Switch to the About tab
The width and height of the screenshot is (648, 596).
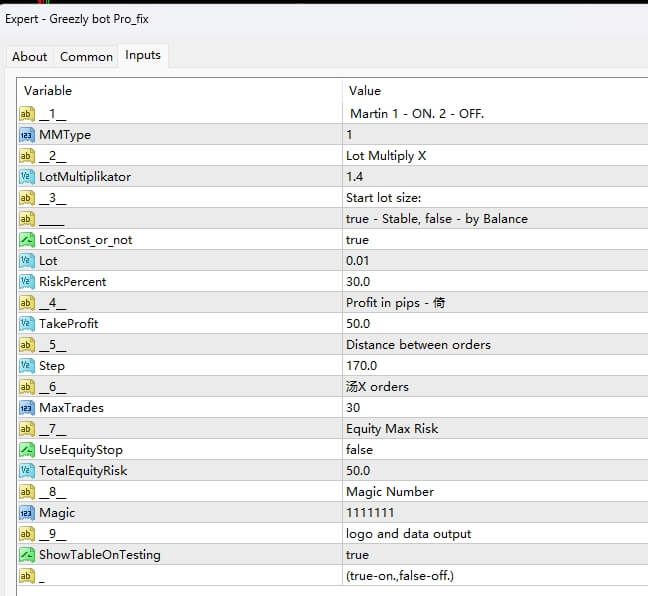[29, 57]
